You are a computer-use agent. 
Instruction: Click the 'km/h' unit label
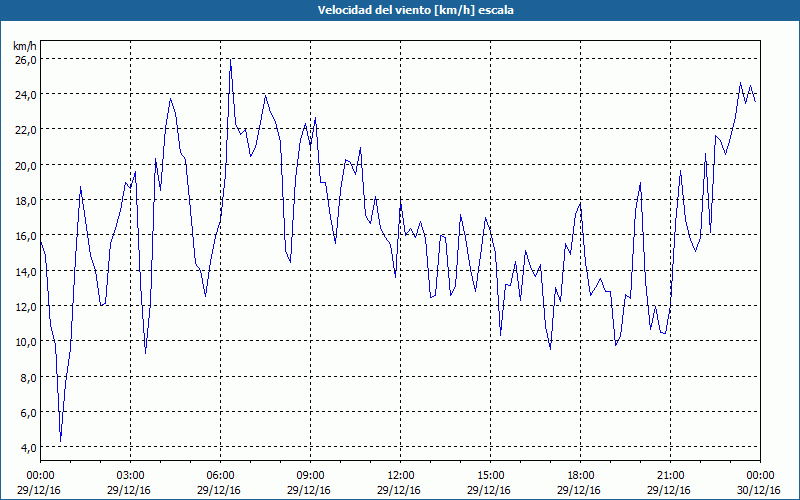tap(25, 46)
